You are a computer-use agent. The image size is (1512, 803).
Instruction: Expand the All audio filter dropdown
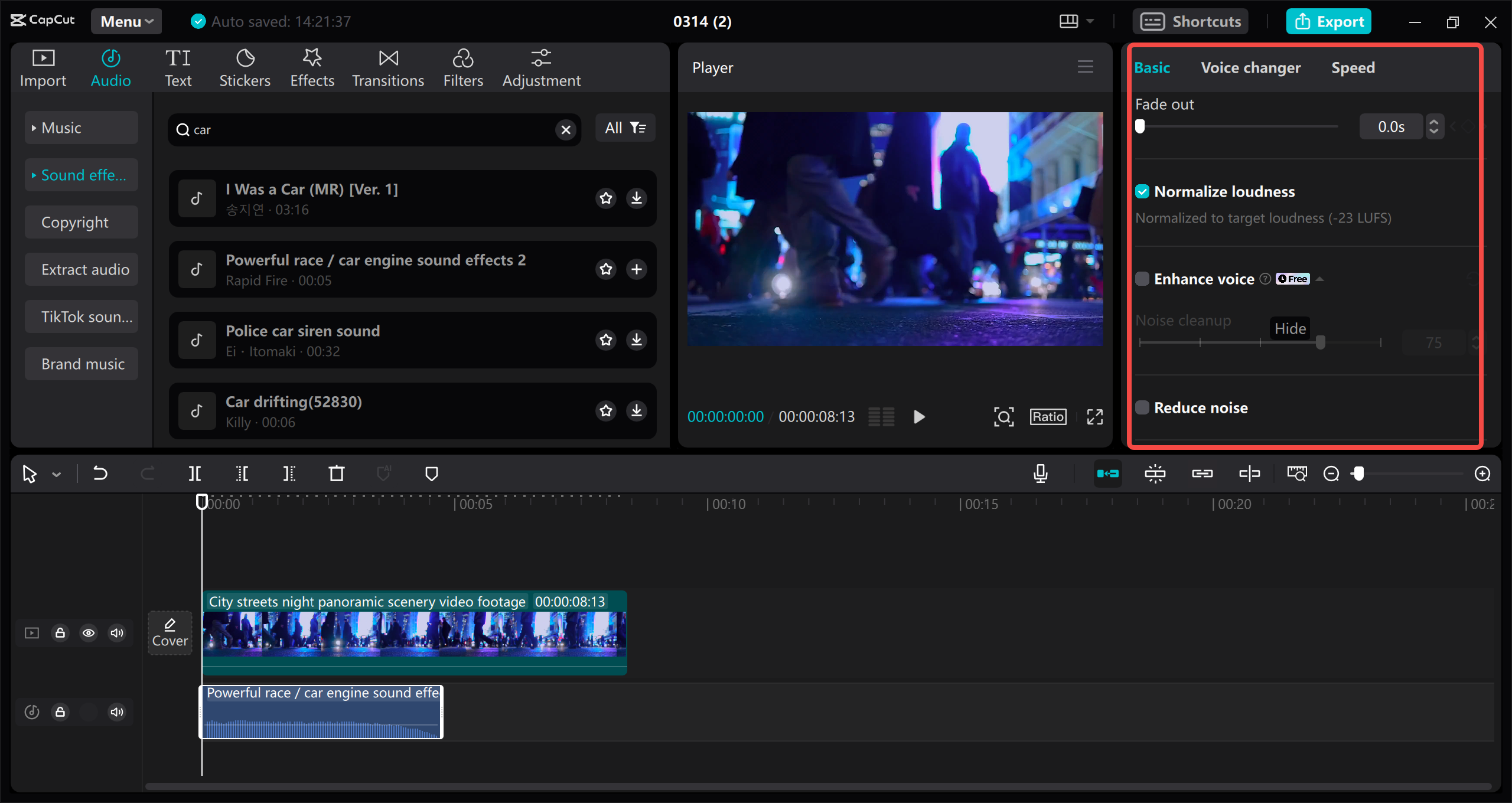[x=625, y=128]
